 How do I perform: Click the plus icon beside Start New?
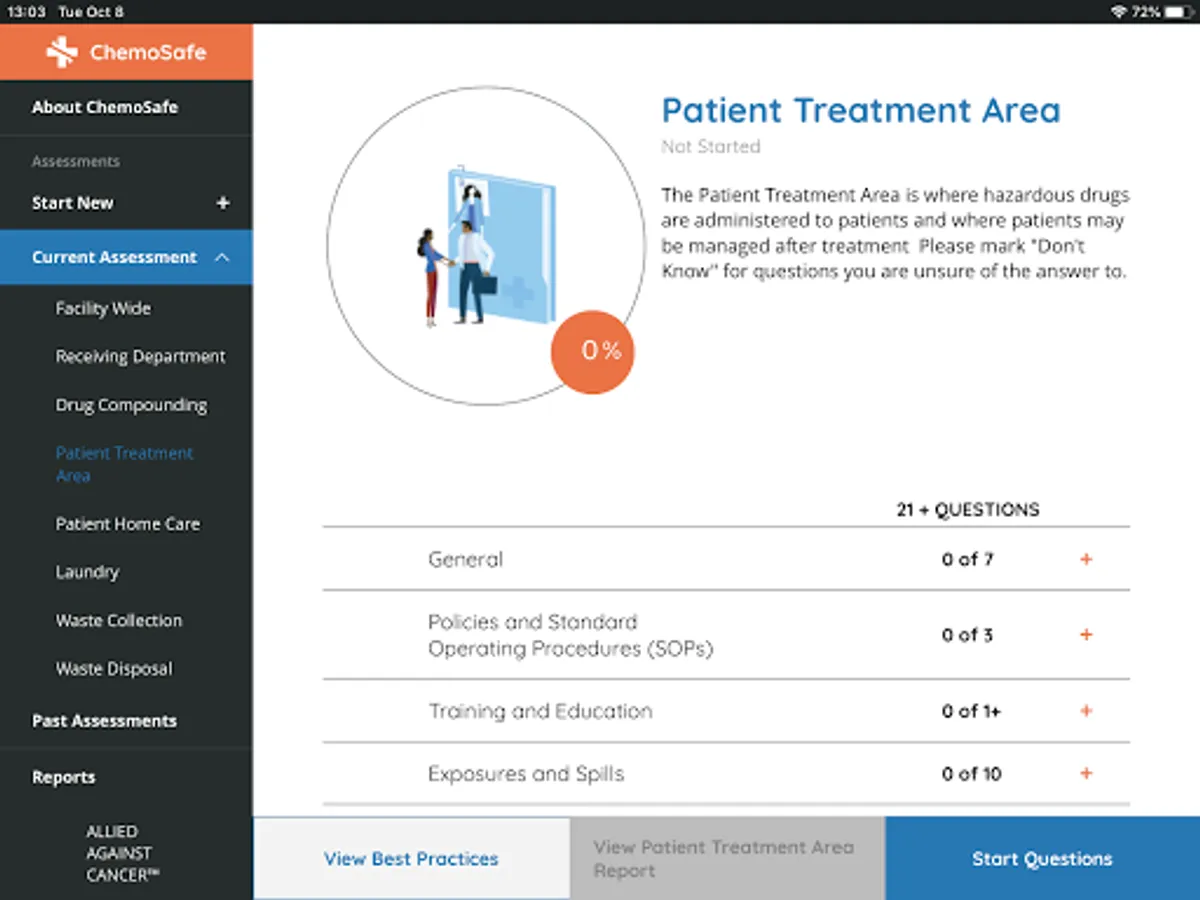223,203
